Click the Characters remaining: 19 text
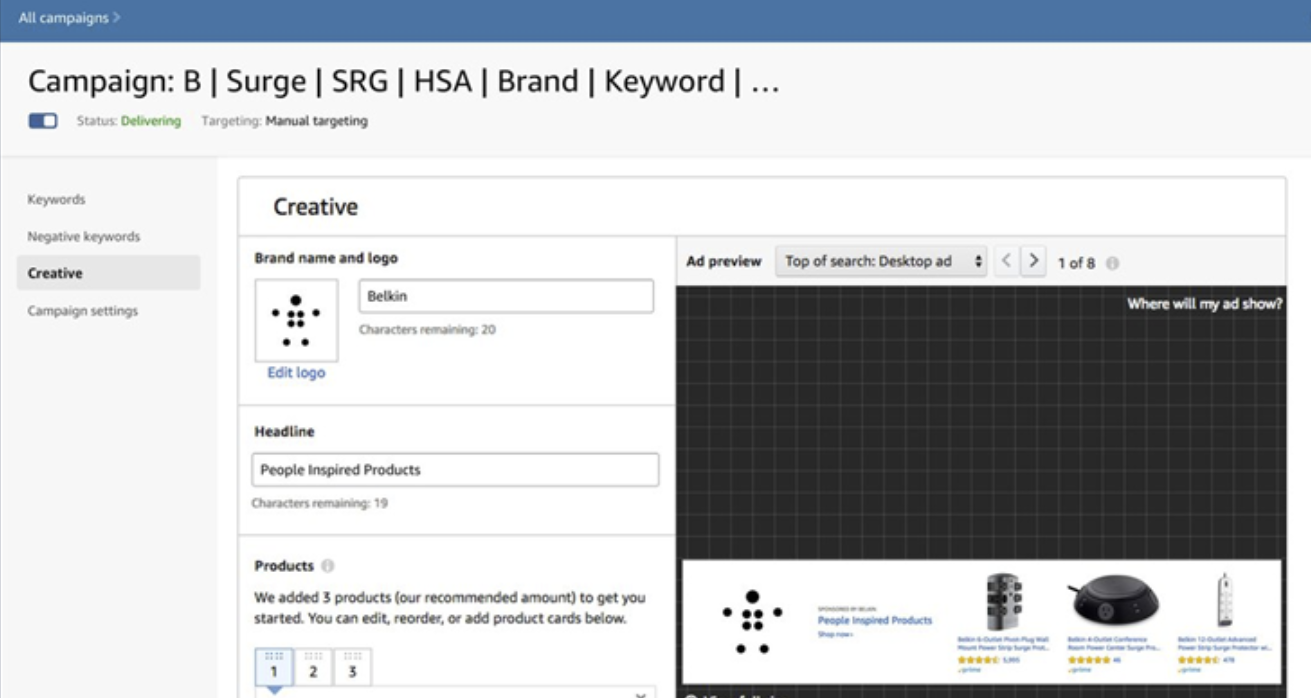Viewport: 1311px width, 698px height. (320, 504)
